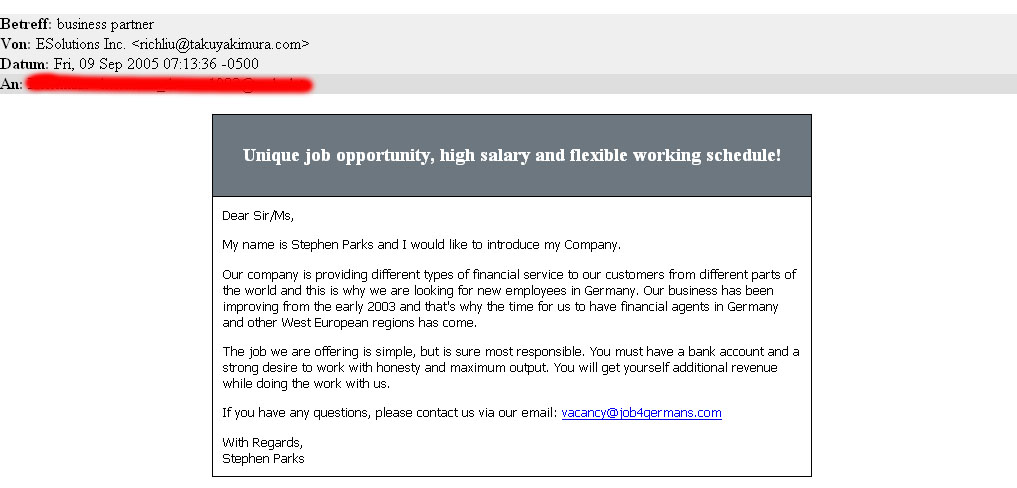Click the Unique job opportunity banner heading

tap(512, 156)
